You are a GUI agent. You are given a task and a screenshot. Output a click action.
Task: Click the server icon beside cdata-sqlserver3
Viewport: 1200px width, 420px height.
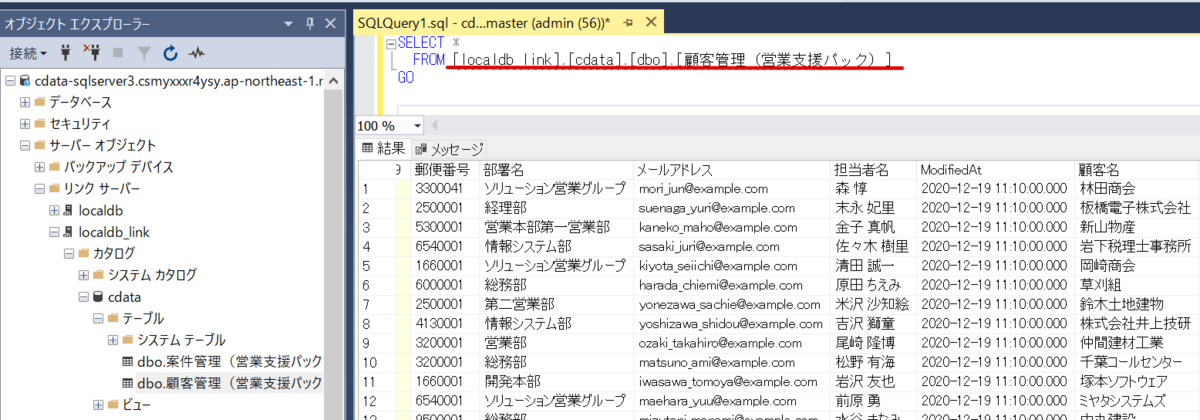pos(24,80)
